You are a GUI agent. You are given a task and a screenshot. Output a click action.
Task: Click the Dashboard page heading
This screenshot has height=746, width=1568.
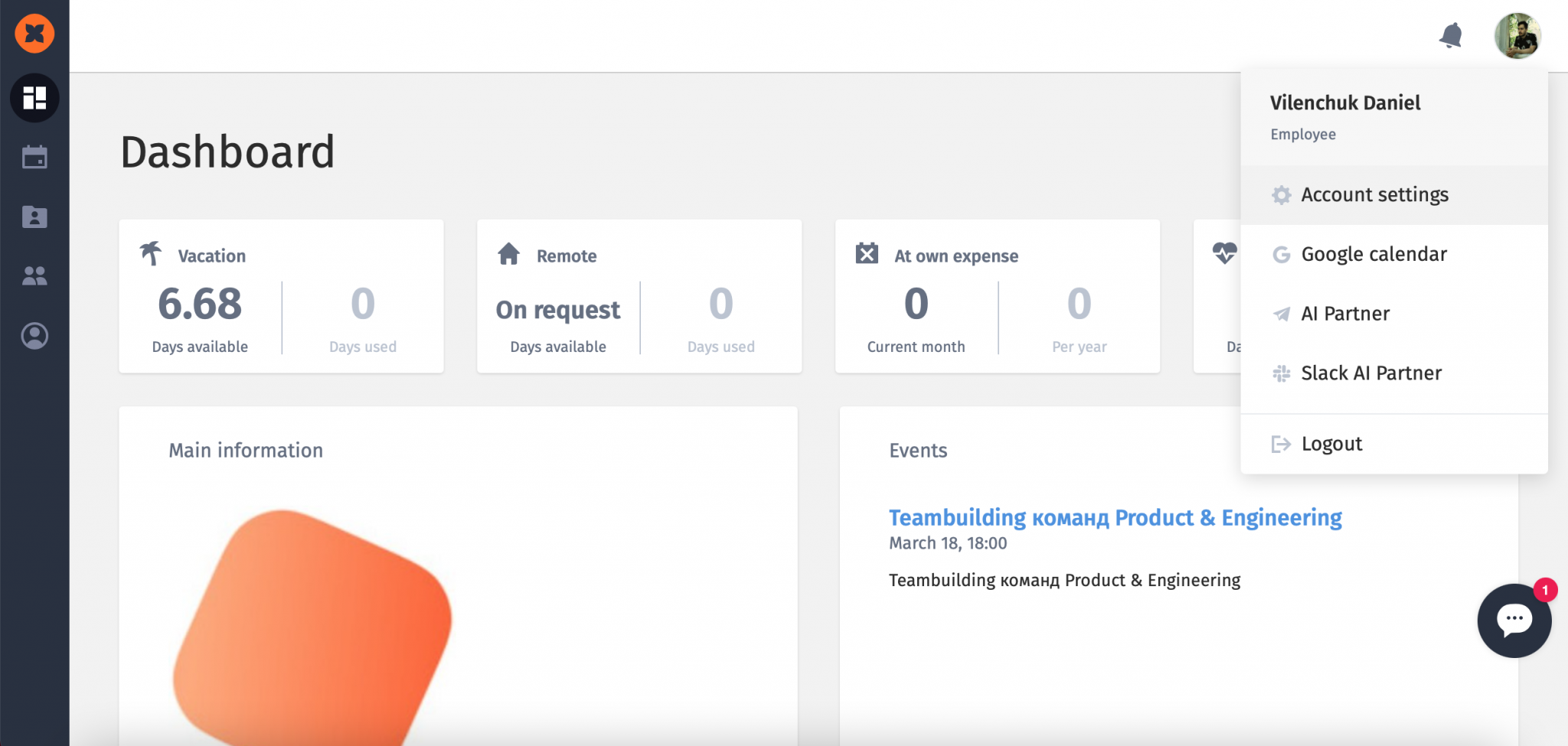point(227,151)
